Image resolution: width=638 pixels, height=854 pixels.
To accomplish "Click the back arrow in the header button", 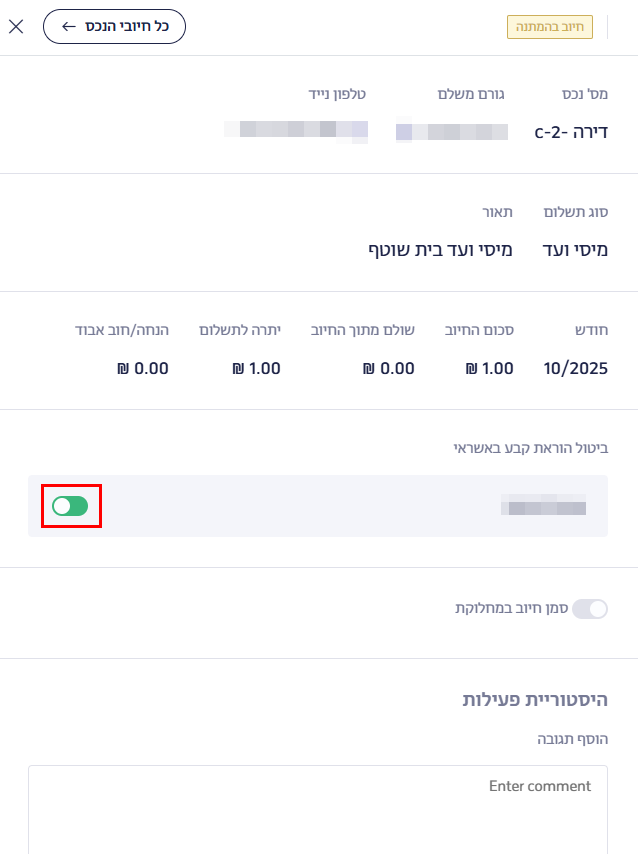I will pyautogui.click(x=69, y=27).
